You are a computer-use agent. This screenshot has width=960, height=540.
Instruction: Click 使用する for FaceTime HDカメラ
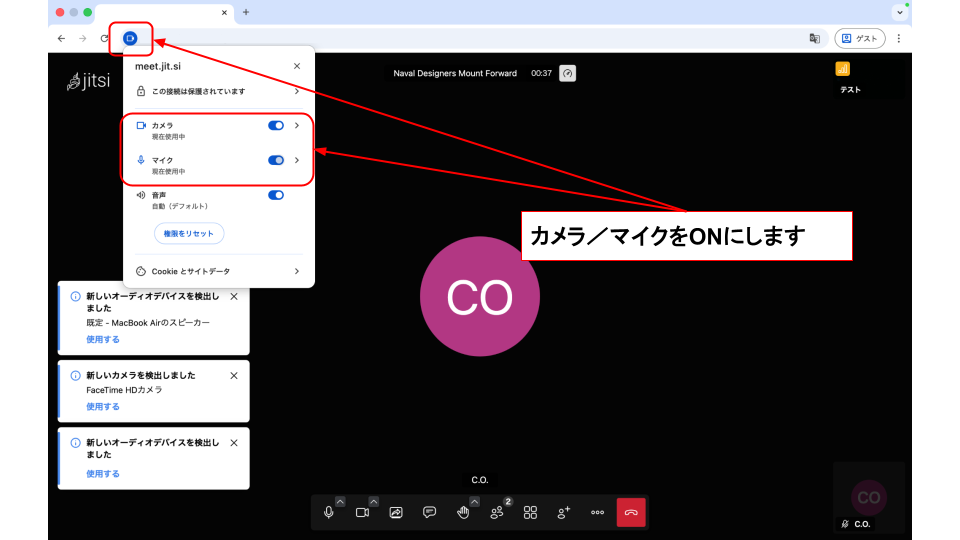tap(103, 407)
